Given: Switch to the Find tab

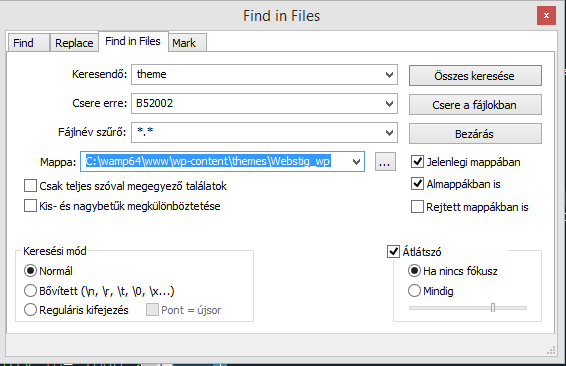Looking at the screenshot, I should [29, 43].
